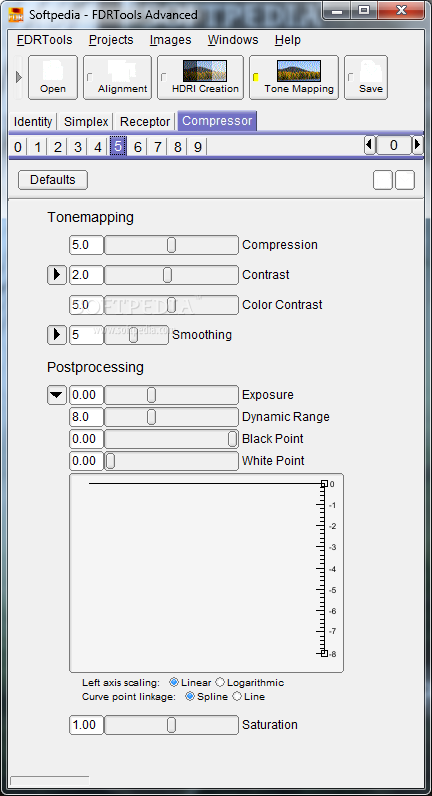Expand the Contrast options triangle
Screen dimensions: 432x796
pyautogui.click(x=57, y=275)
